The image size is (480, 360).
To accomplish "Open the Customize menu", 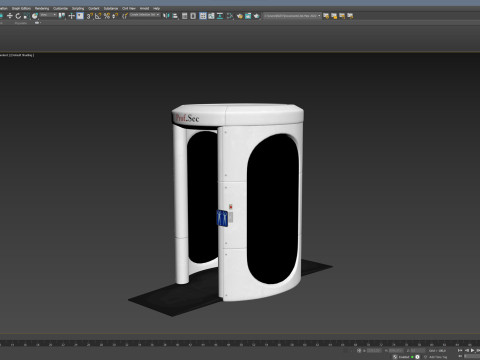I will (60, 8).
